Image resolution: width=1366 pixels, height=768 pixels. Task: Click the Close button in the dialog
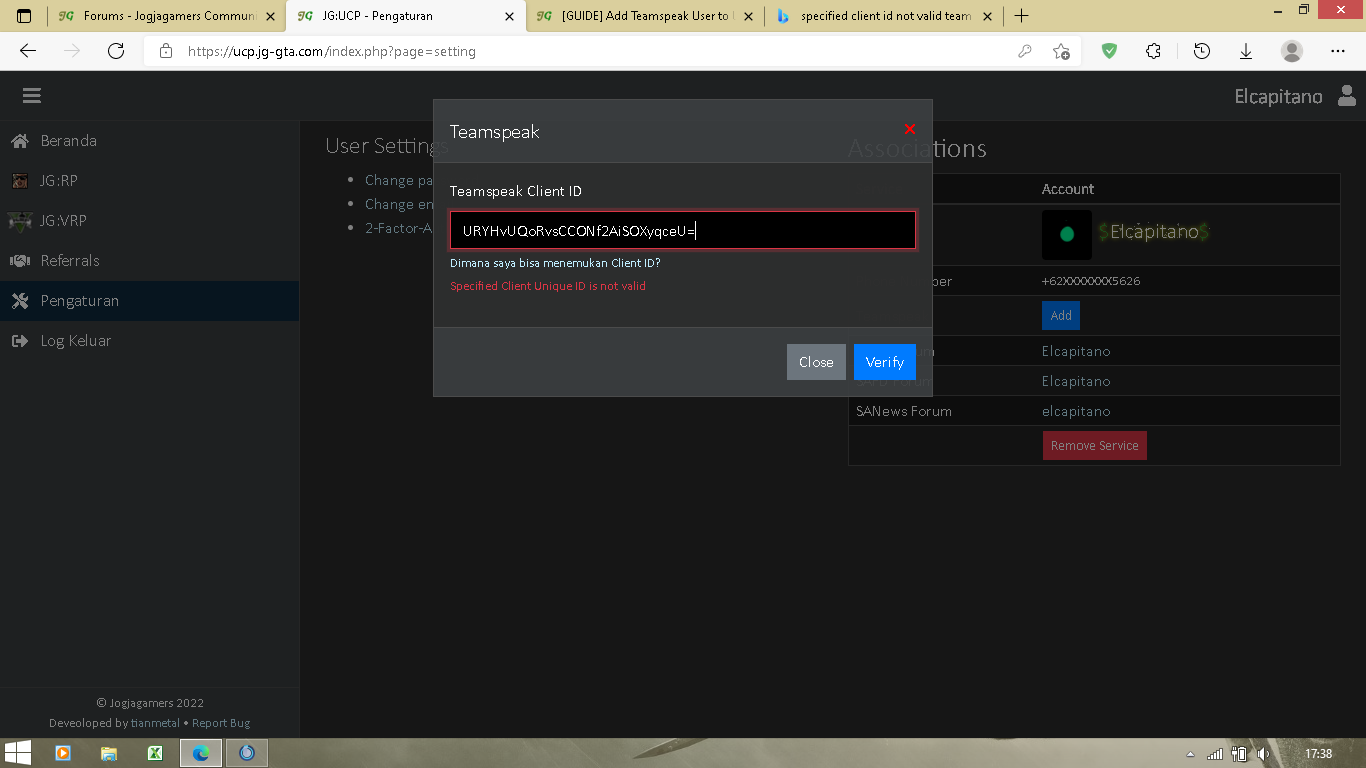(816, 362)
